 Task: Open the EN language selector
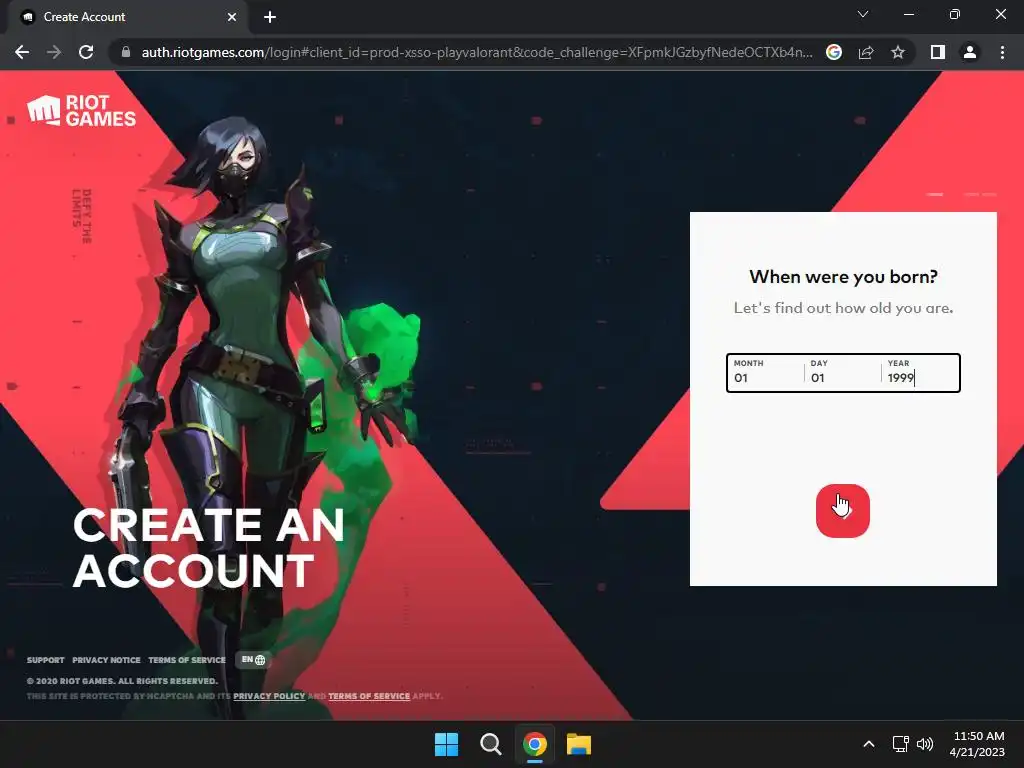[x=253, y=660]
